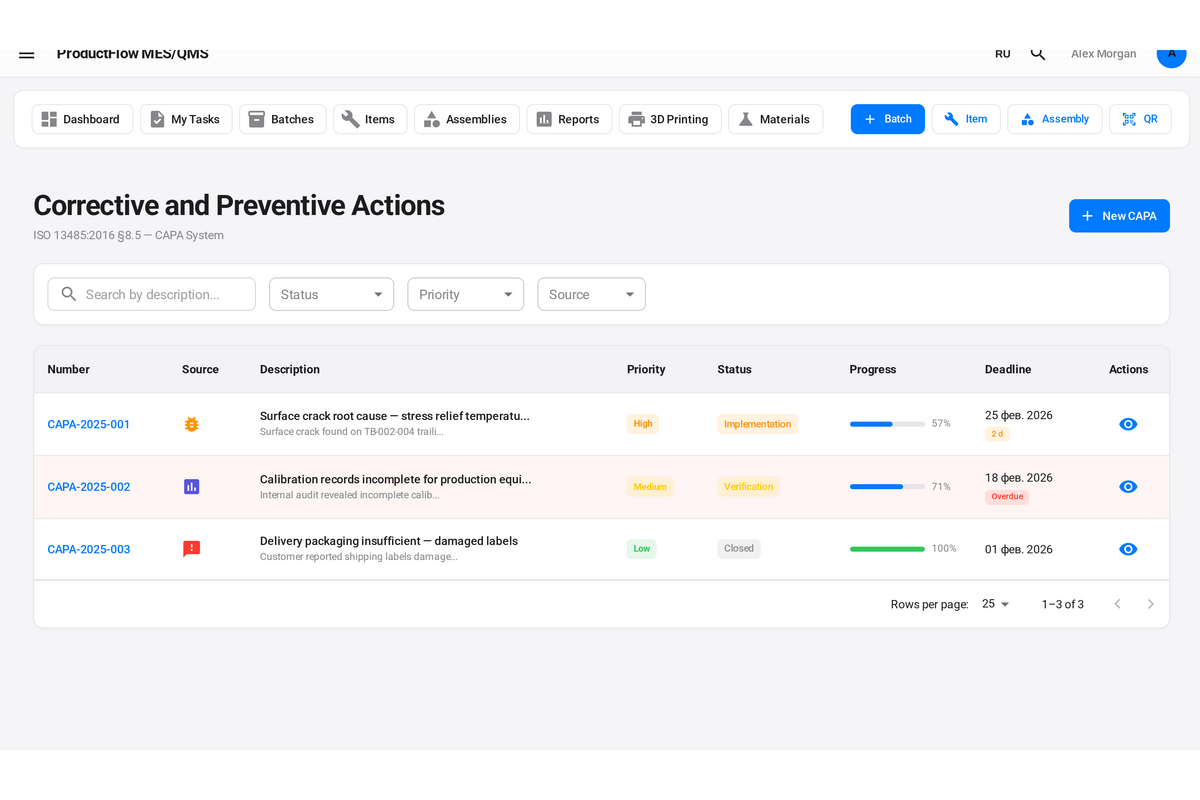Image resolution: width=1200 pixels, height=800 pixels.
Task: Open the Status filter dropdown
Action: coord(331,294)
